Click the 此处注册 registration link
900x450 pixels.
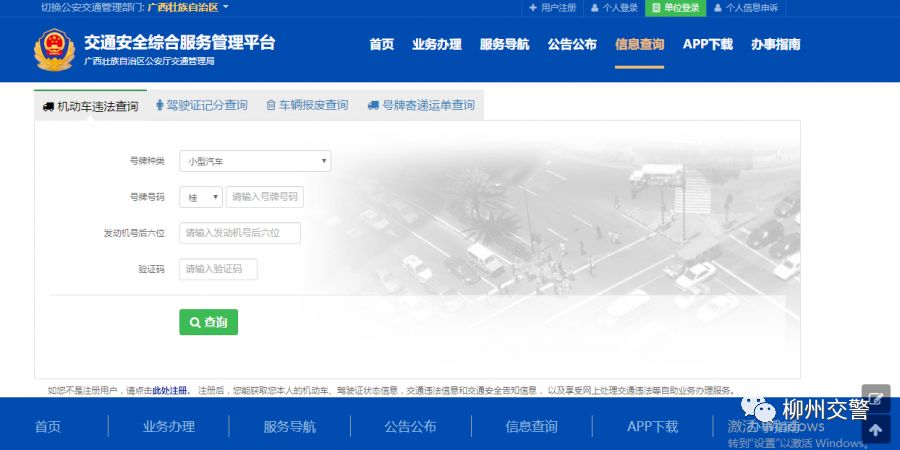[x=170, y=390]
